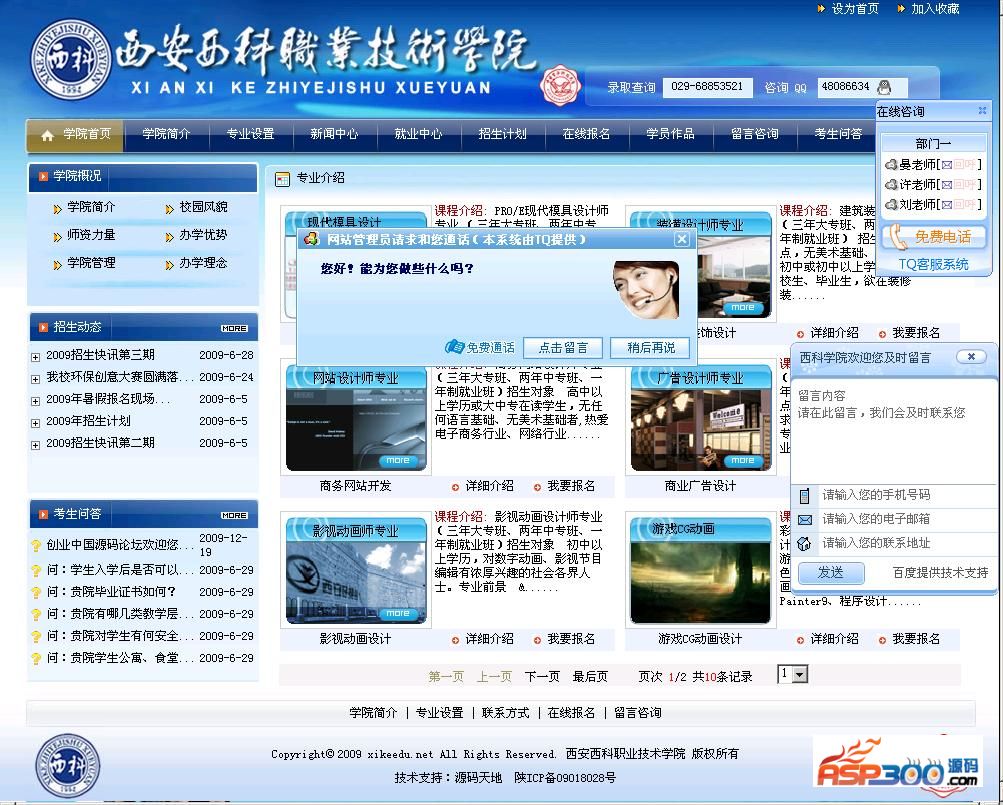Click question icon beside 问：贵院毕业证书如何
This screenshot has height=805, width=1003.
click(36, 593)
